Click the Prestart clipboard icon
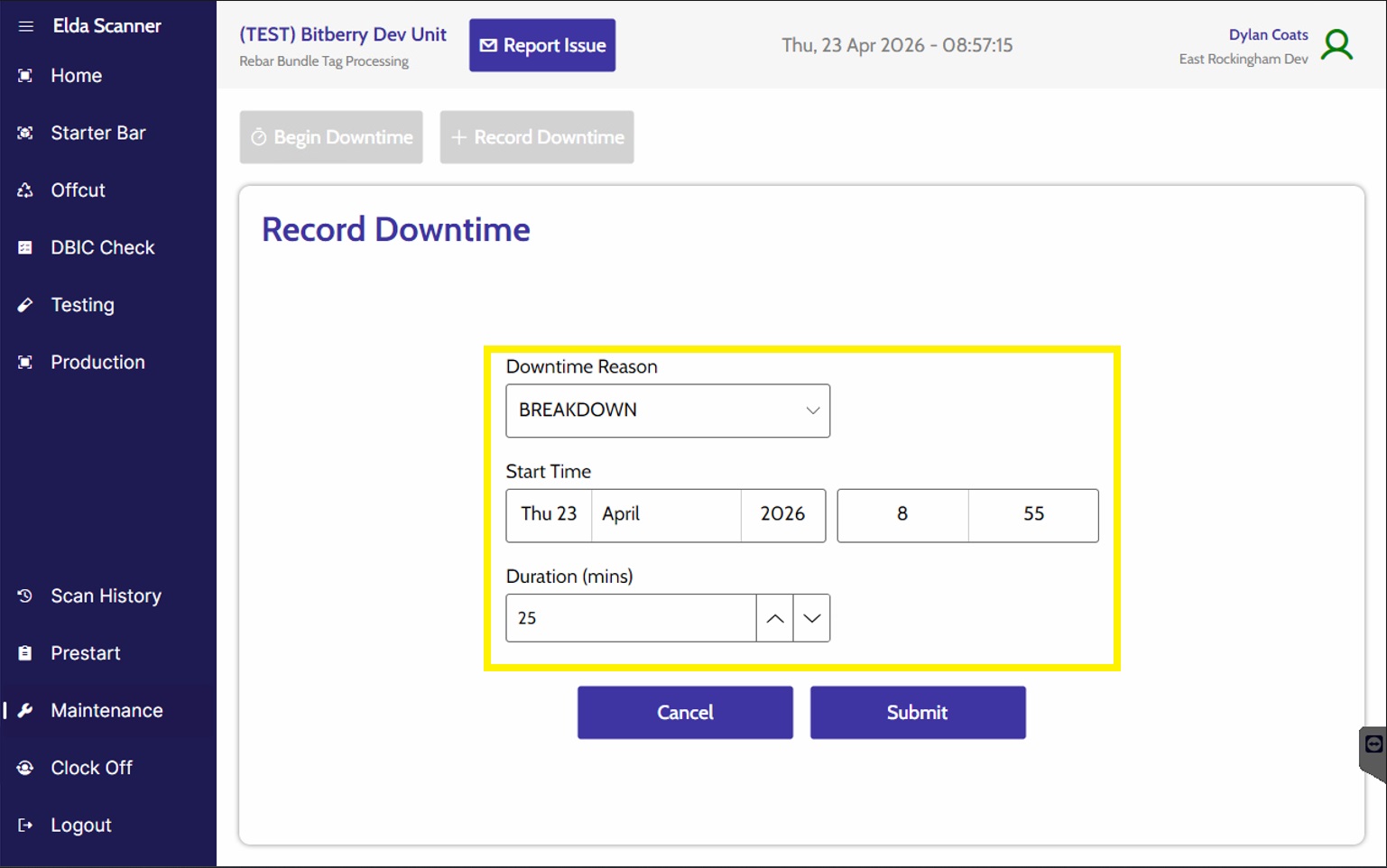This screenshot has width=1387, height=868. click(x=25, y=653)
